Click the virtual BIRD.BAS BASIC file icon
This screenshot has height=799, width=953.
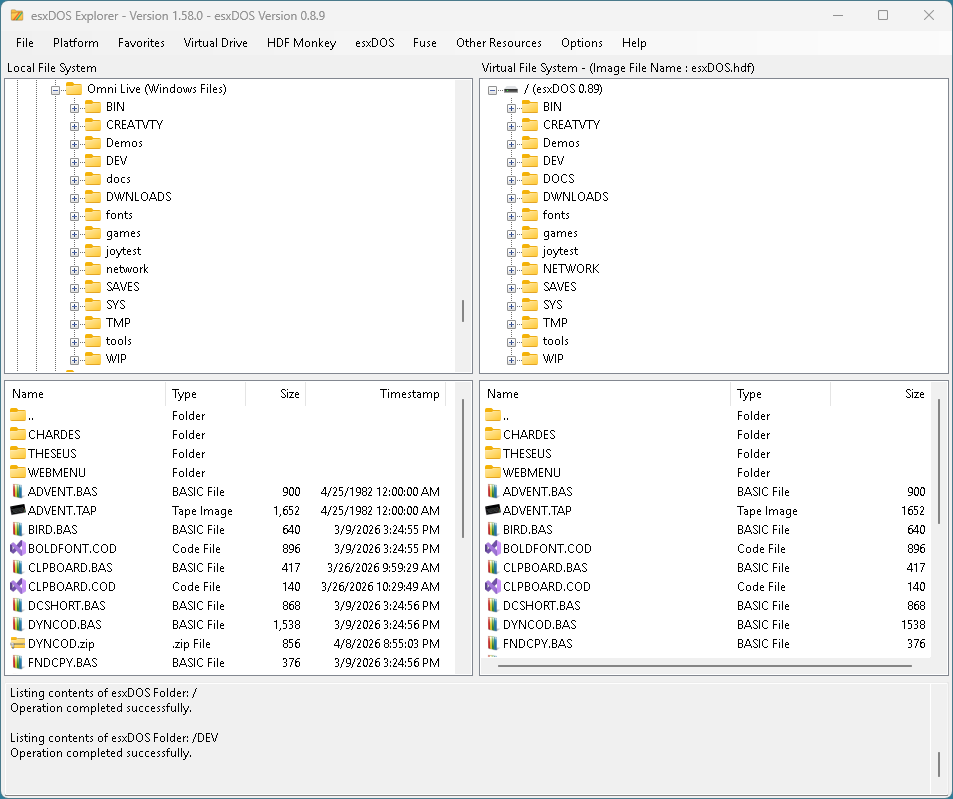(x=493, y=529)
